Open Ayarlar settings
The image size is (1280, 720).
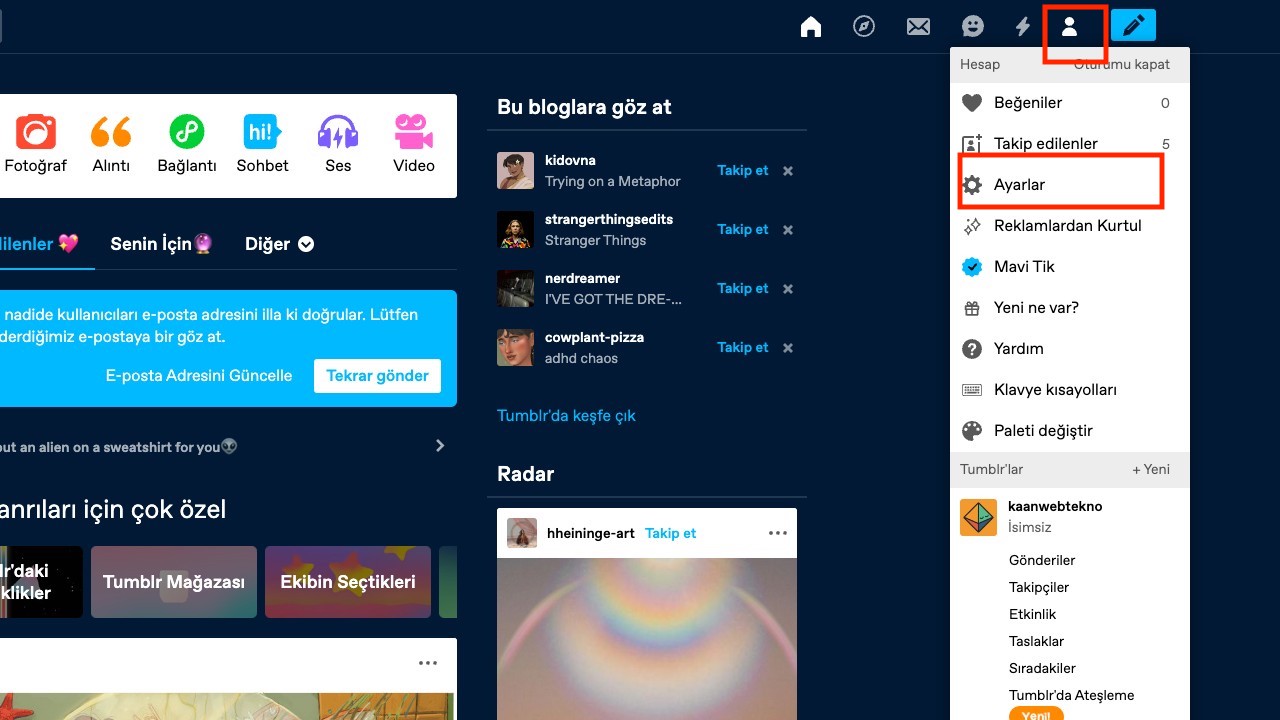click(x=1070, y=185)
